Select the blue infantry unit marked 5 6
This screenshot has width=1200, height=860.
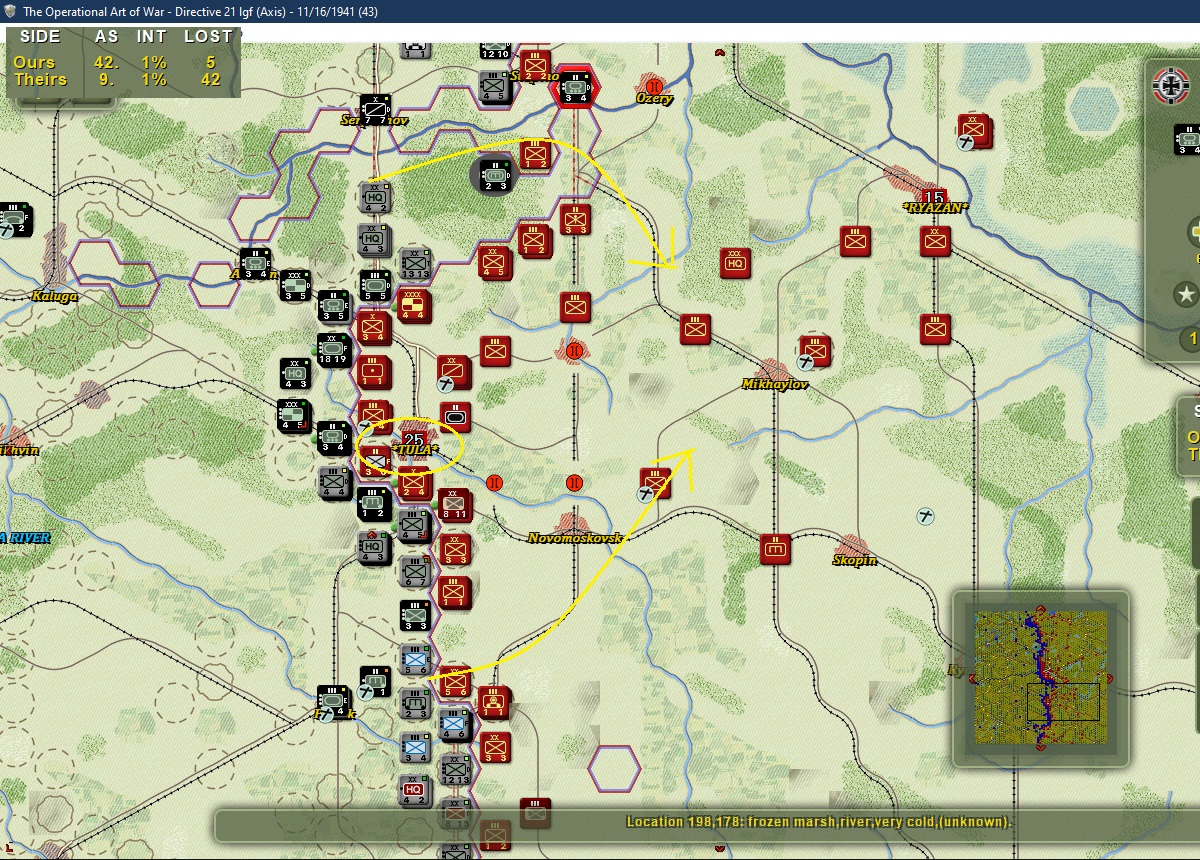[415, 660]
